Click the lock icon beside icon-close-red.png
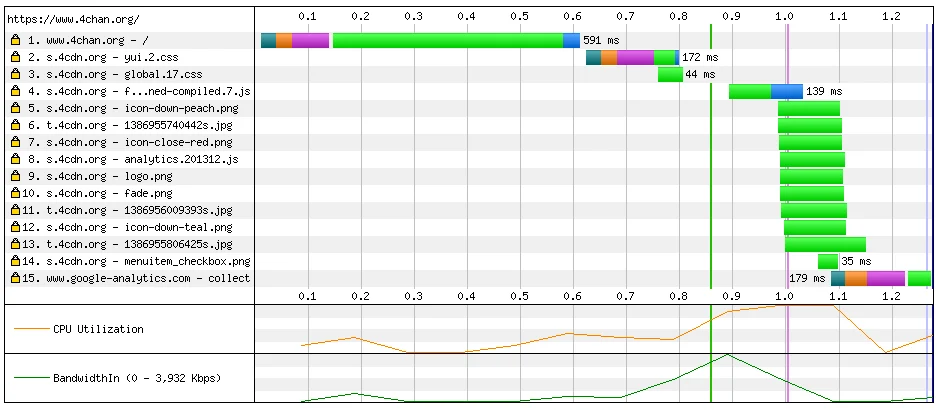 pos(16,143)
